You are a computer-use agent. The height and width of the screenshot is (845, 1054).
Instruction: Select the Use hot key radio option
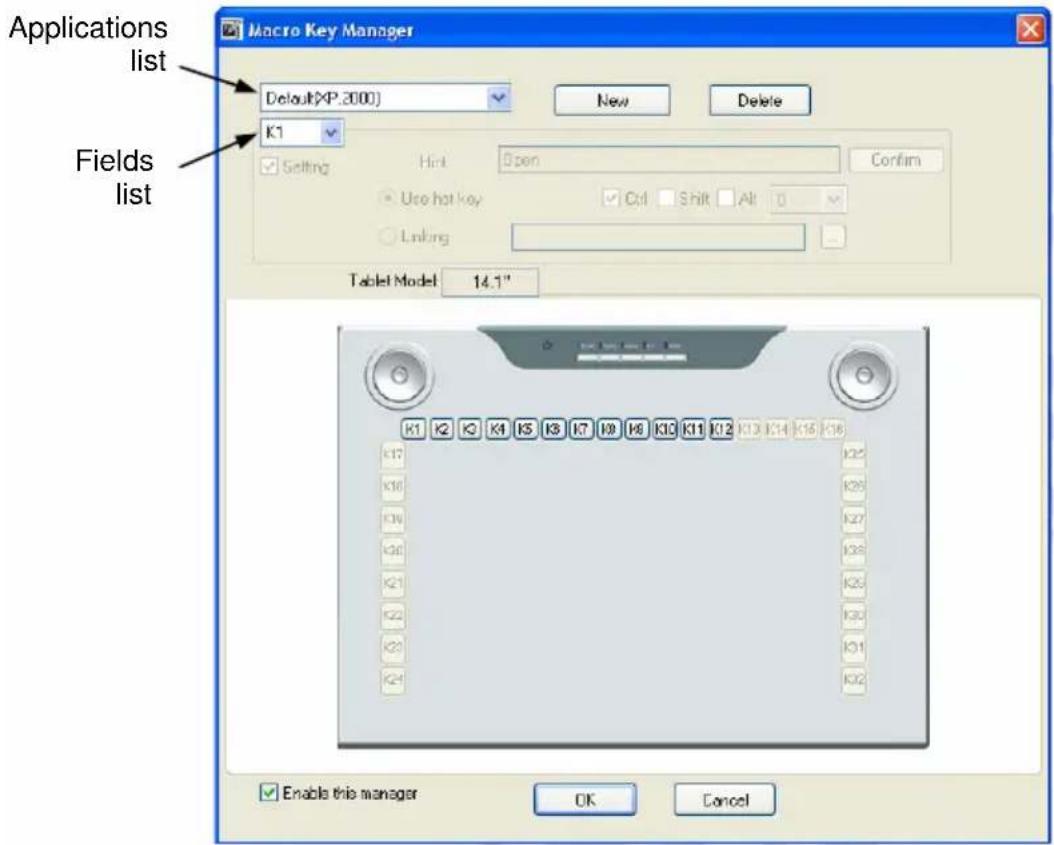(x=387, y=198)
